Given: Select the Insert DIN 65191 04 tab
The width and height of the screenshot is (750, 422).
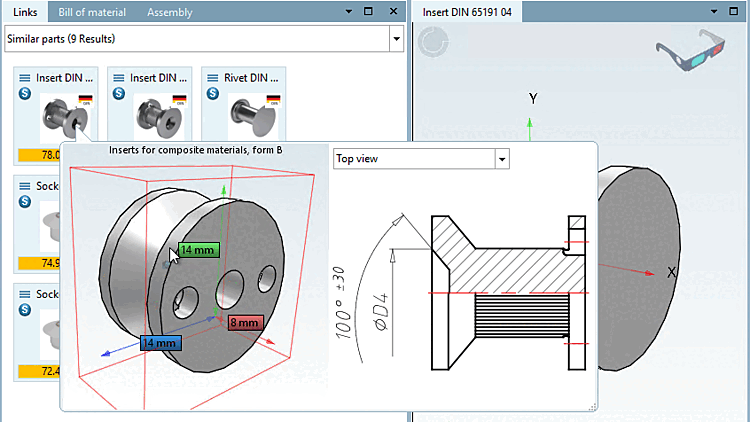Looking at the screenshot, I should click(467, 12).
